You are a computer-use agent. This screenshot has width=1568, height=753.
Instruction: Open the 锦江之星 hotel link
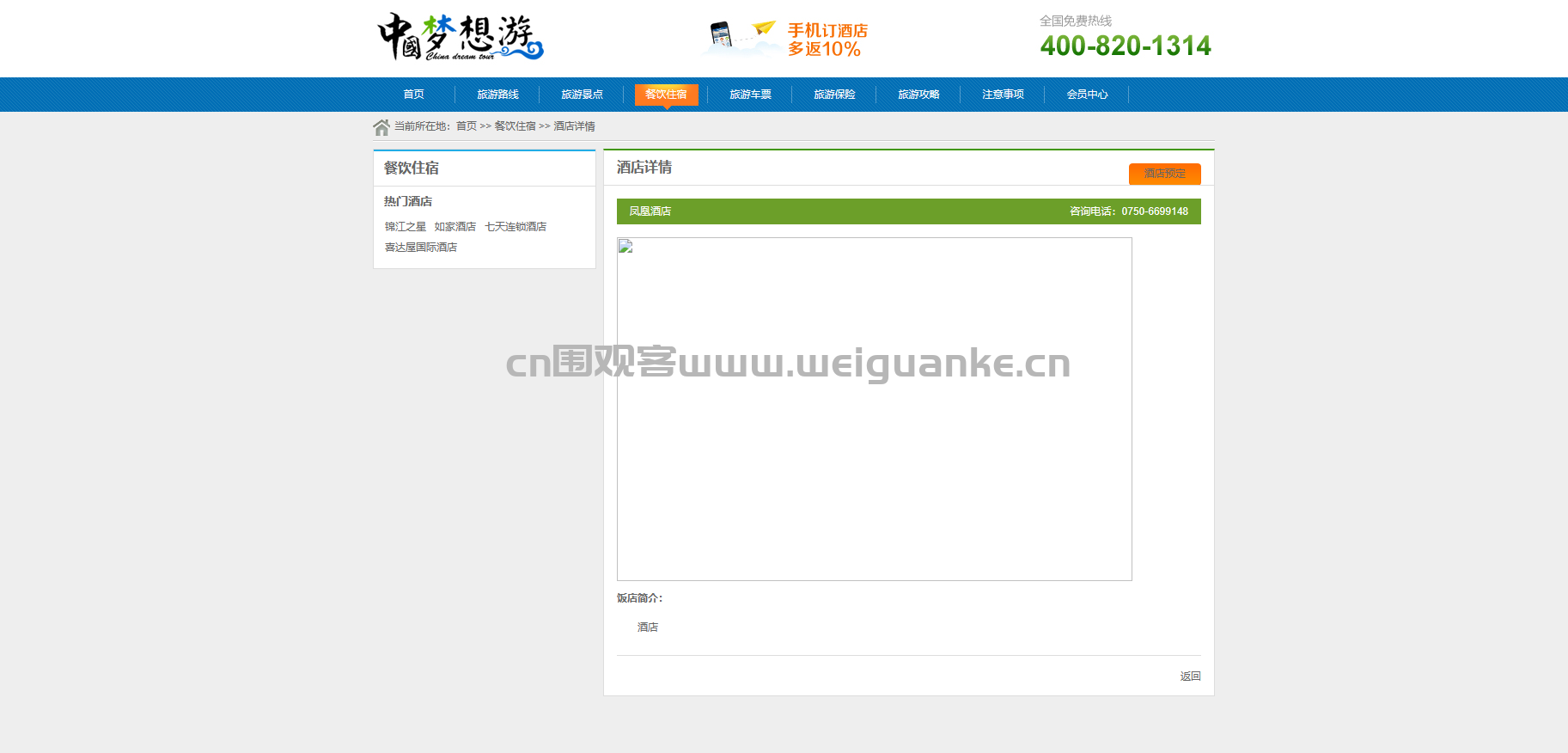pyautogui.click(x=405, y=227)
